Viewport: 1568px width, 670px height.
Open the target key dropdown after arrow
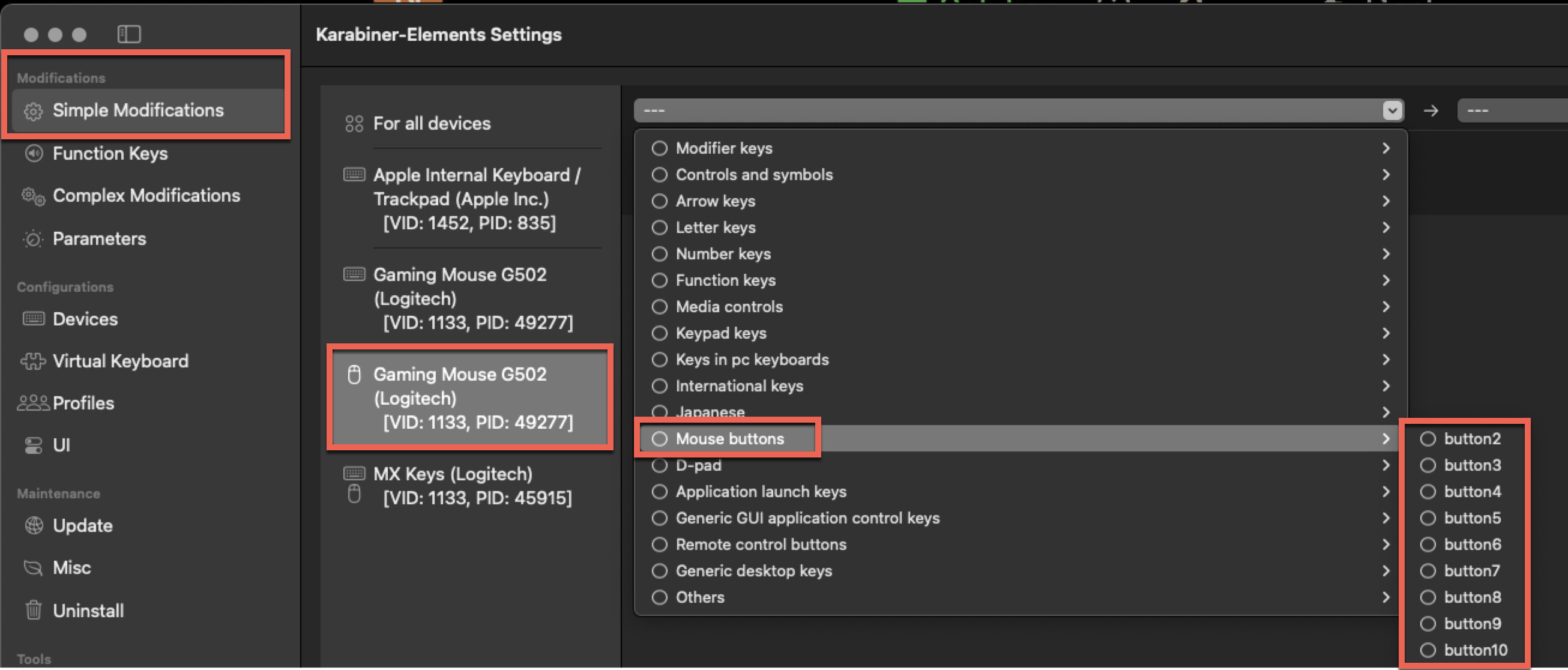point(1510,110)
